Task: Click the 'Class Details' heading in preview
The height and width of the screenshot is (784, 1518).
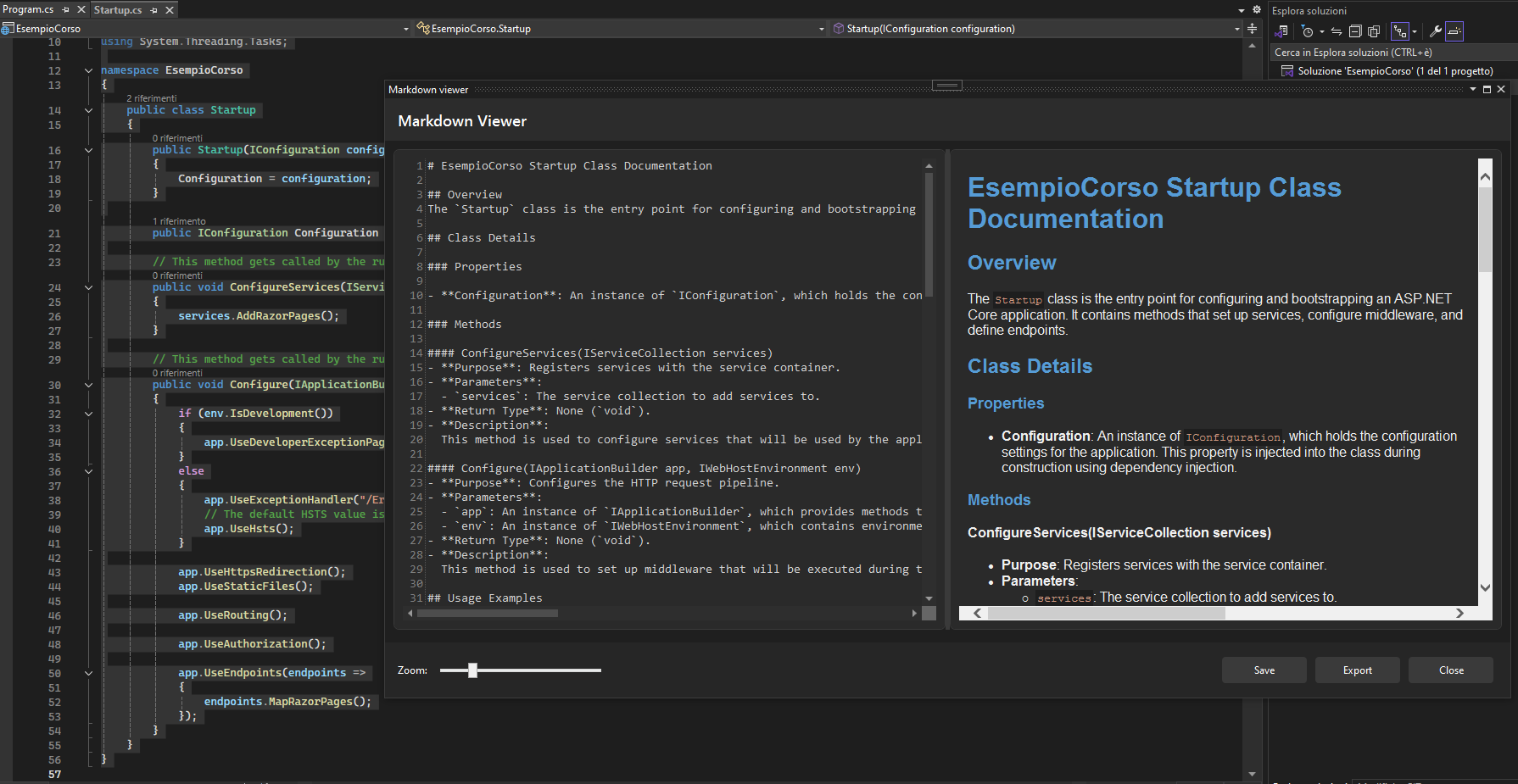Action: 1030,366
